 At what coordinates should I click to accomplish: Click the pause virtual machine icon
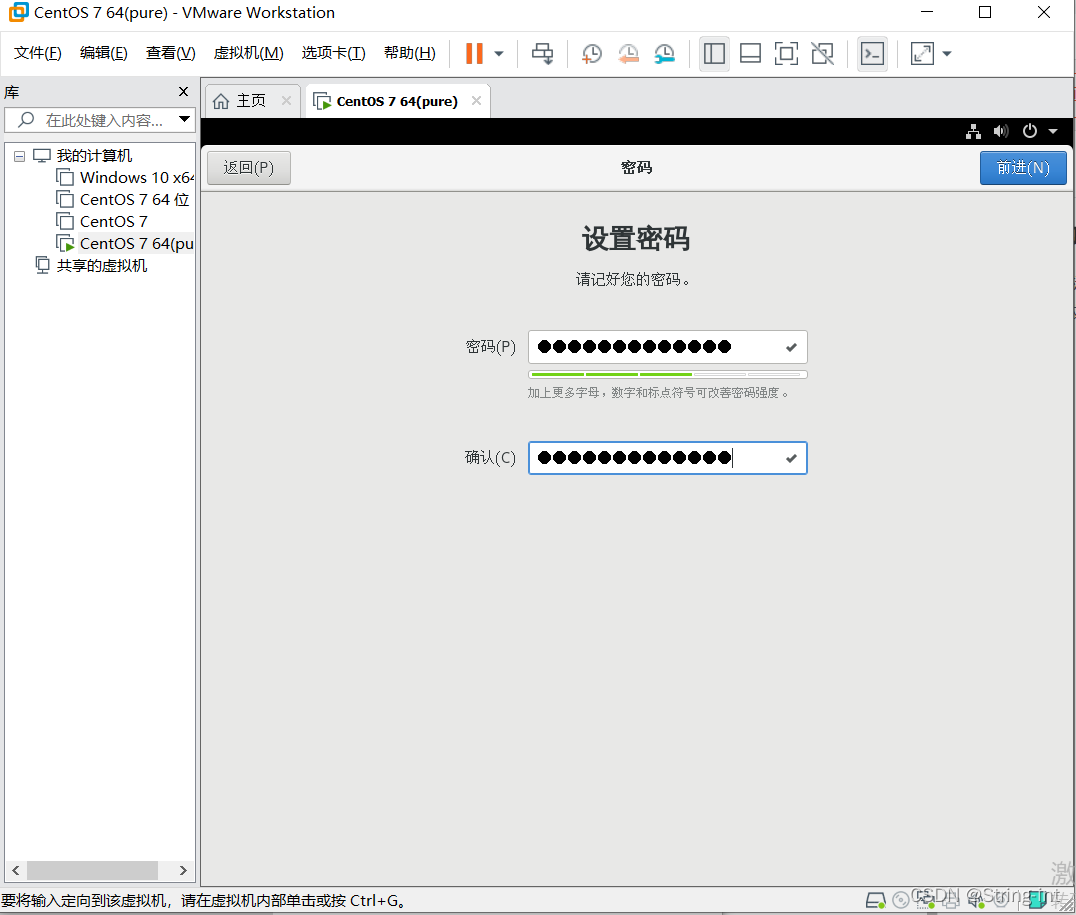click(474, 53)
